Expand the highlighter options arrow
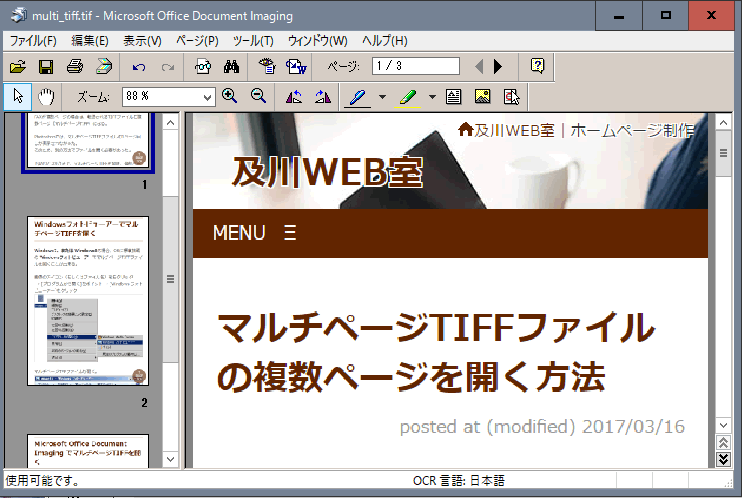This screenshot has width=742, height=498. point(432,97)
